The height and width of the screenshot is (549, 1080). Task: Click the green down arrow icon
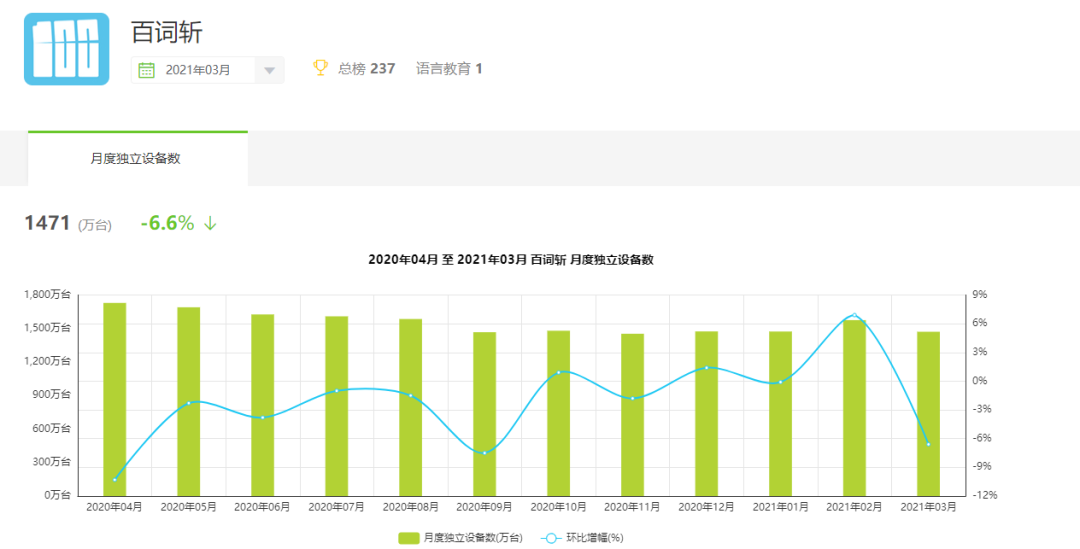[210, 223]
